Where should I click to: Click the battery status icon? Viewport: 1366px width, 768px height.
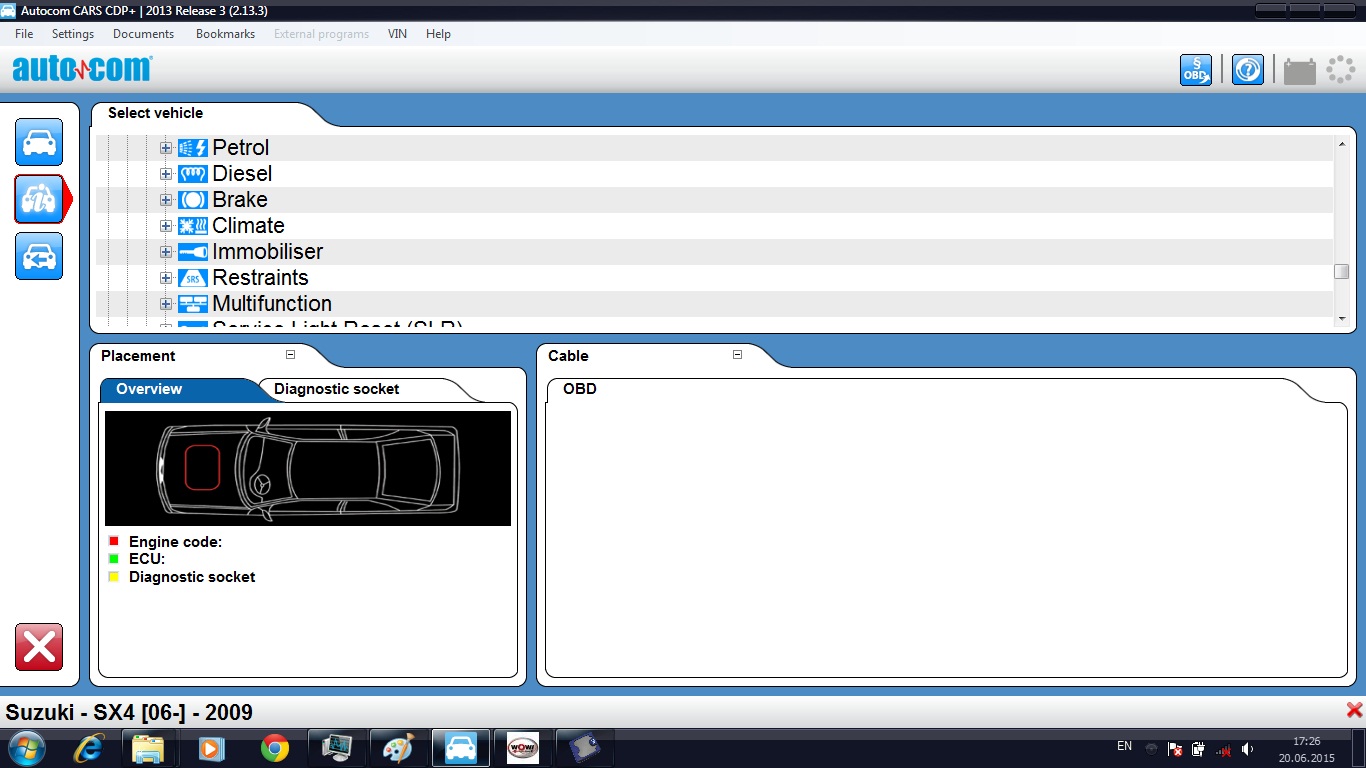click(1300, 71)
